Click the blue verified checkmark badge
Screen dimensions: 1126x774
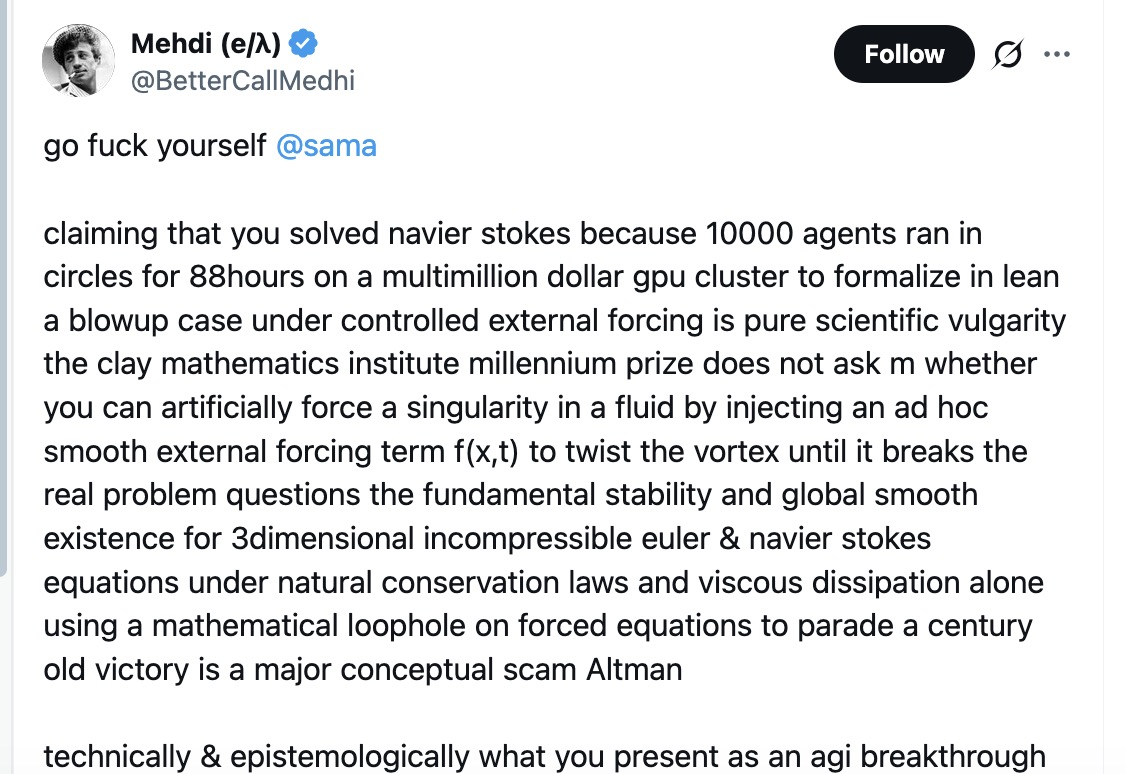(x=303, y=44)
